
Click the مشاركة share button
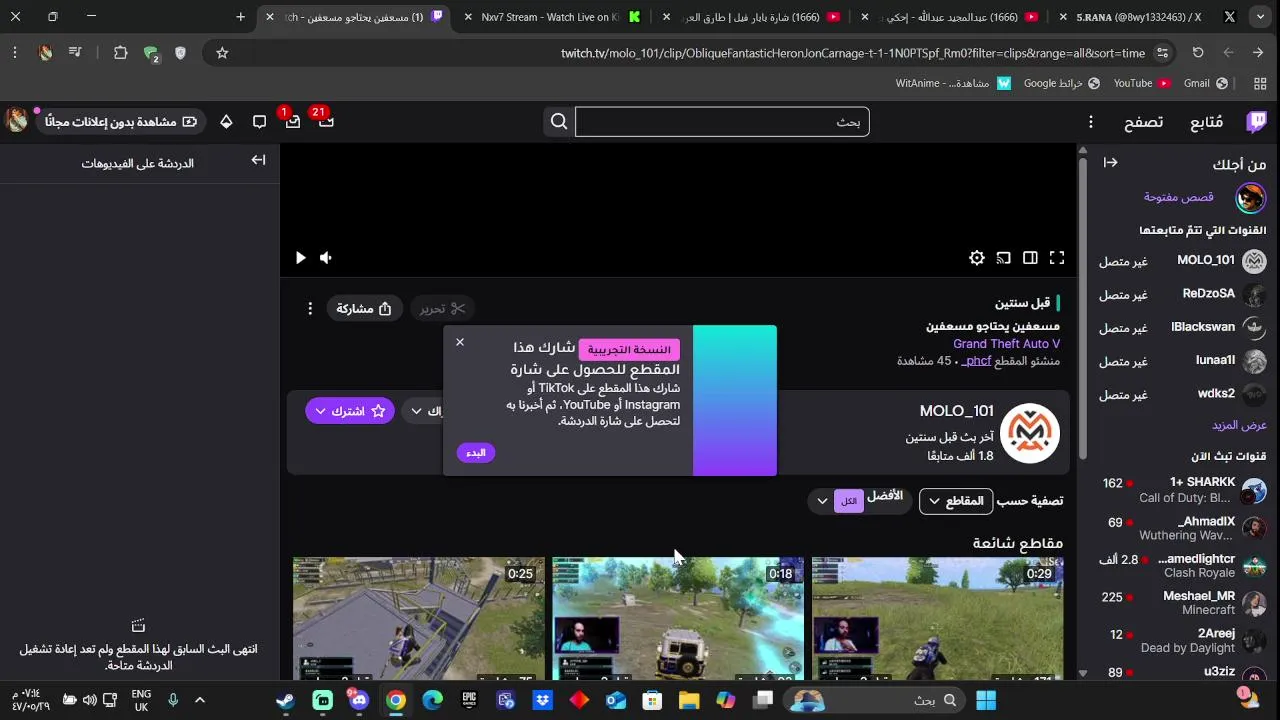coord(364,309)
